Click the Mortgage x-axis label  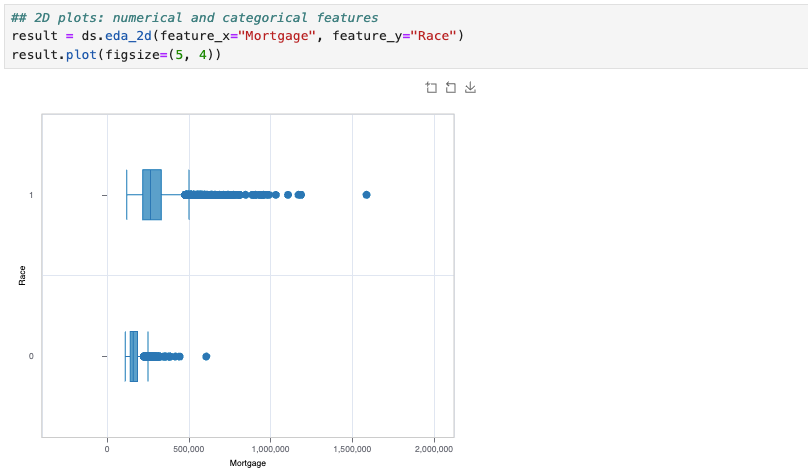pos(248,463)
